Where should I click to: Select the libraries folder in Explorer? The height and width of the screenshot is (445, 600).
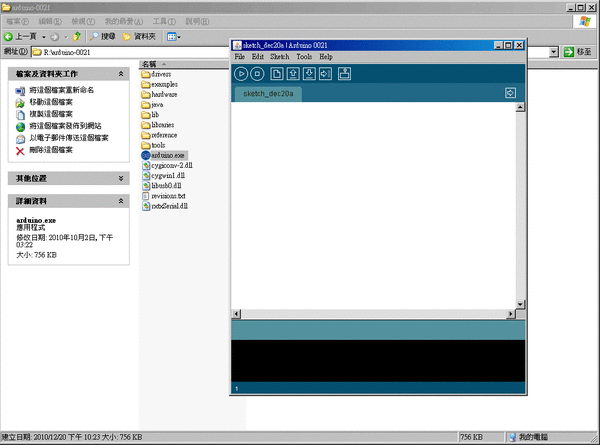click(158, 125)
